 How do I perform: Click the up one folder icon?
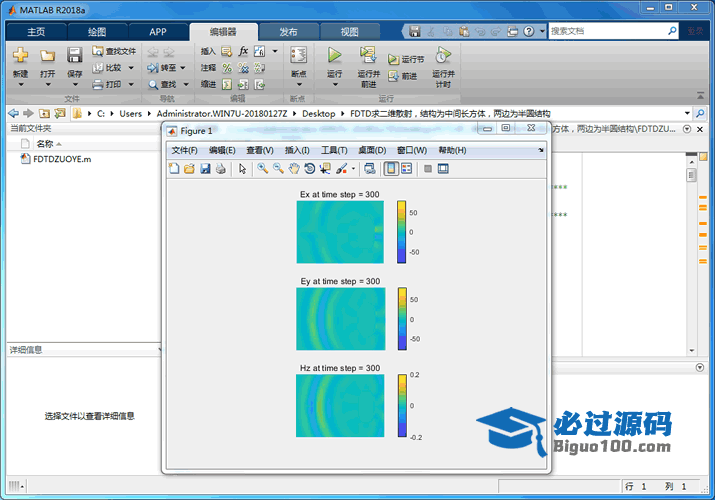click(x=44, y=113)
